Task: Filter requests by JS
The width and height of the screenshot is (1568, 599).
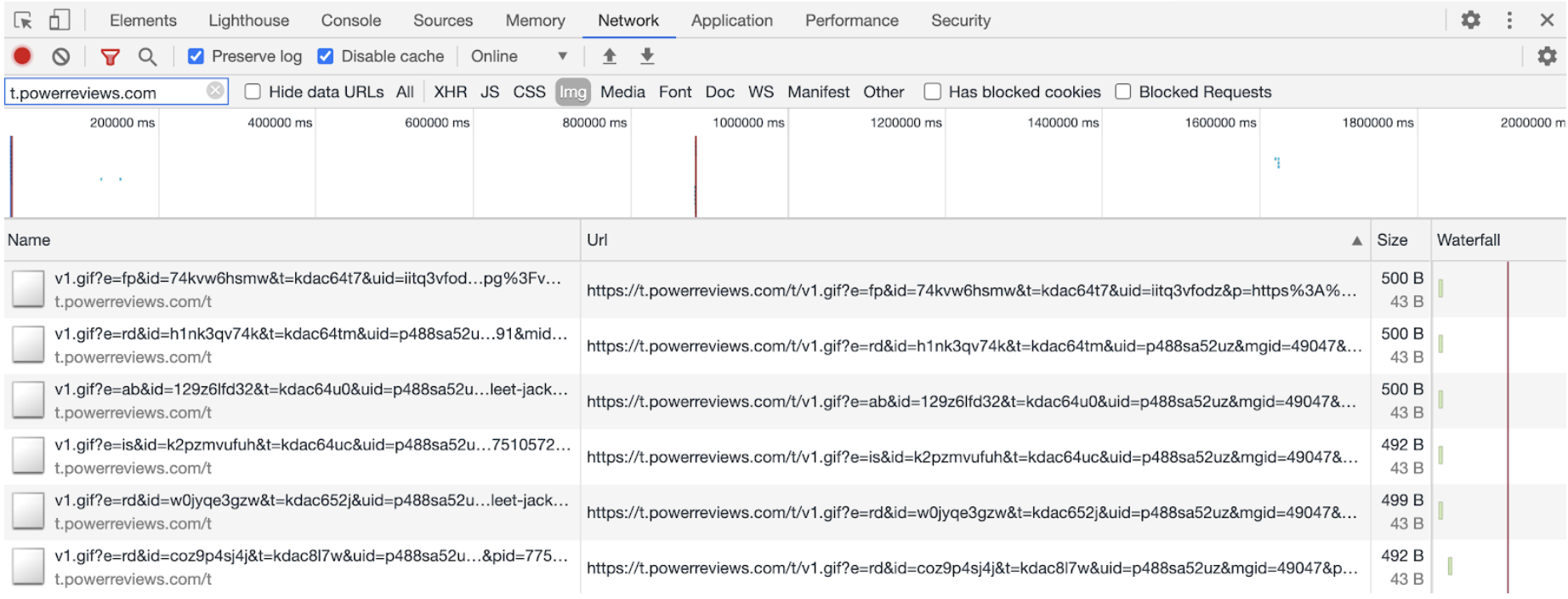Action: point(490,92)
